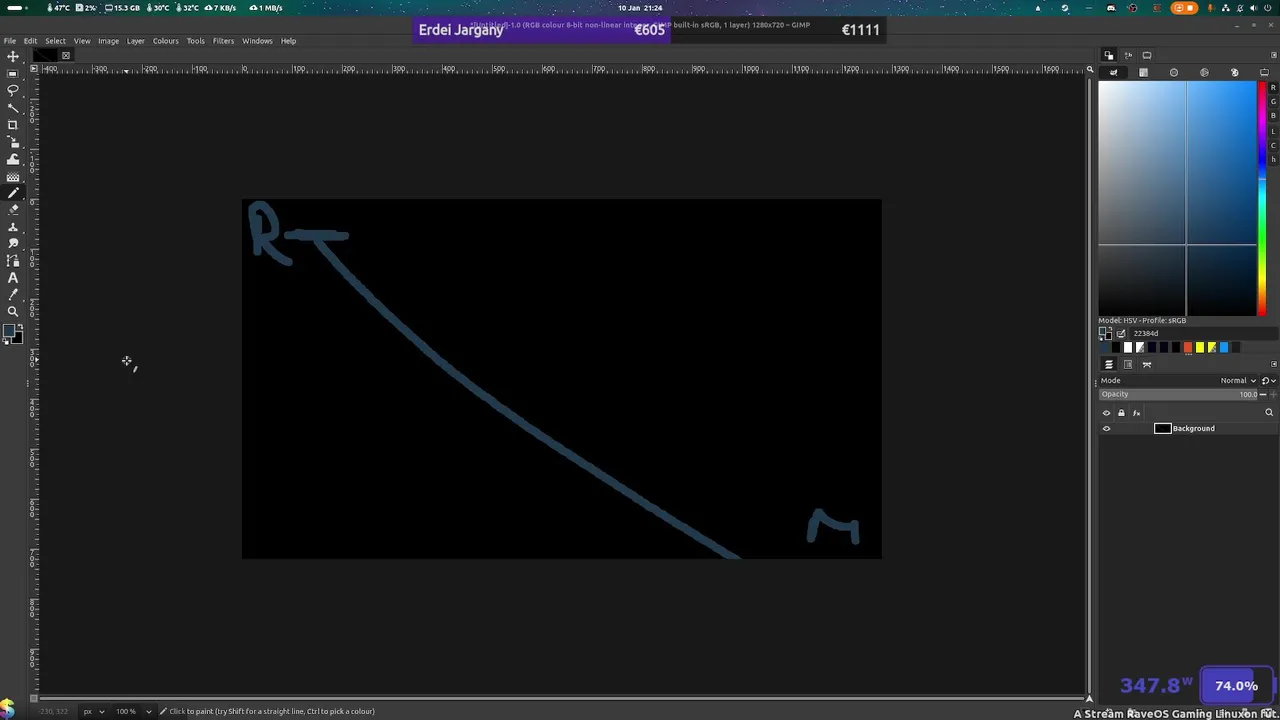Screen dimensions: 1280x720
Task: Select the B channel radio button
Action: [x=1272, y=116]
